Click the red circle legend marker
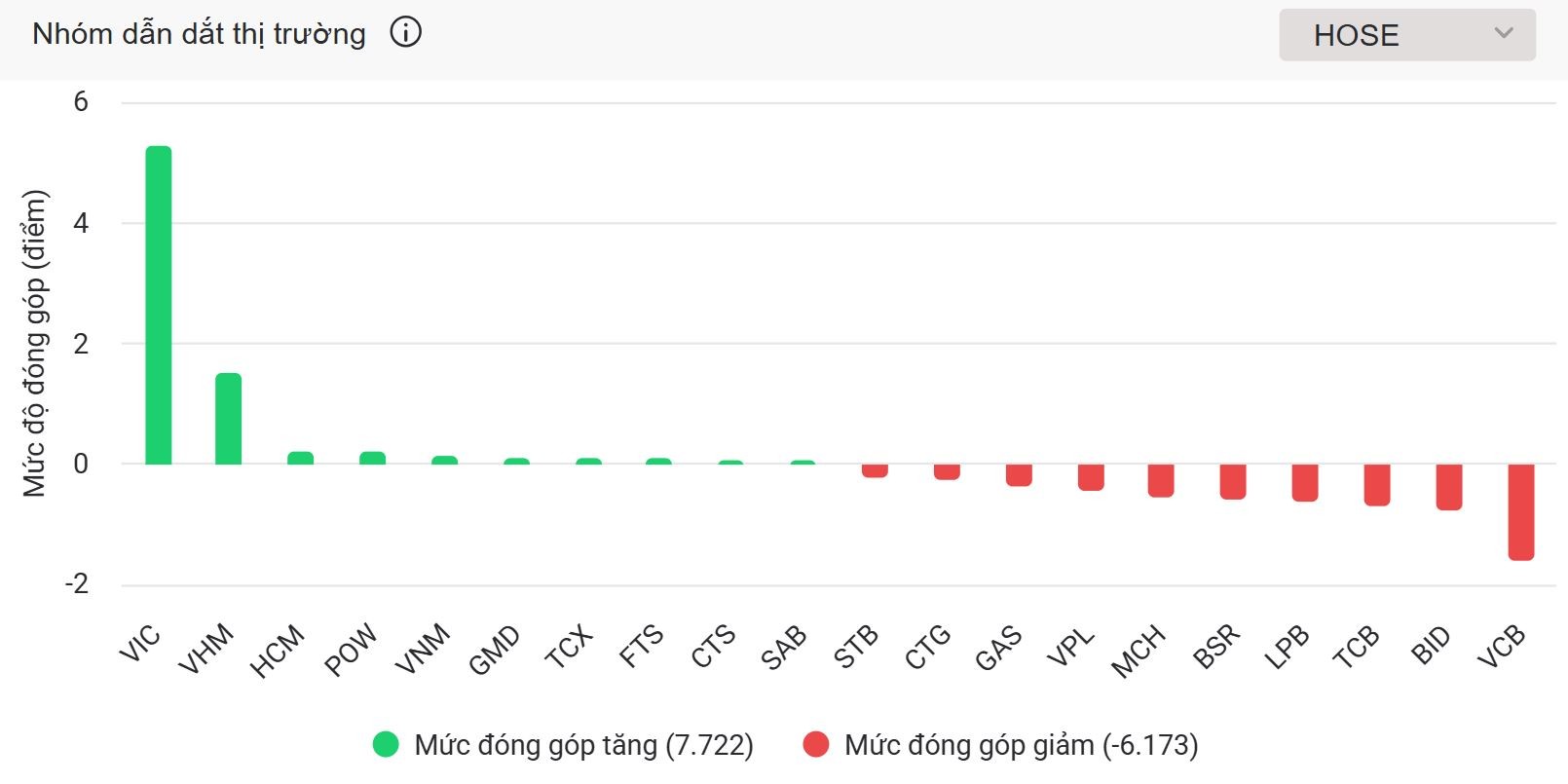Viewport: 1568px width, 784px height. (815, 745)
